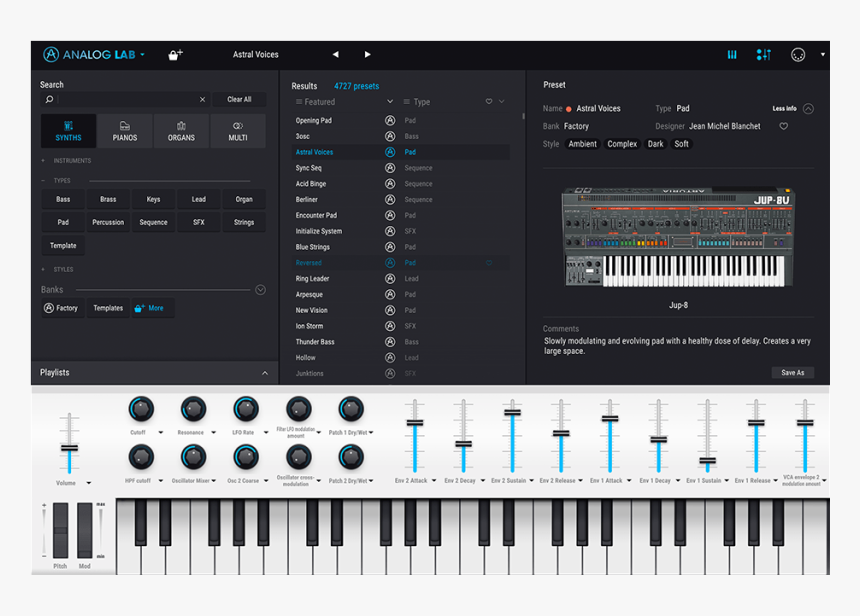The image size is (860, 616).
Task: Filter by Pad type
Action: (x=63, y=222)
